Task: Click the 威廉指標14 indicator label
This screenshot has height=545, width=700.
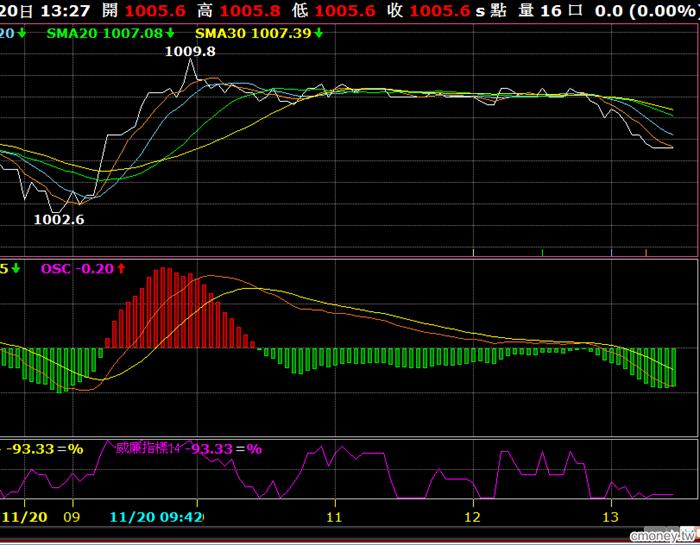Action: point(147,448)
